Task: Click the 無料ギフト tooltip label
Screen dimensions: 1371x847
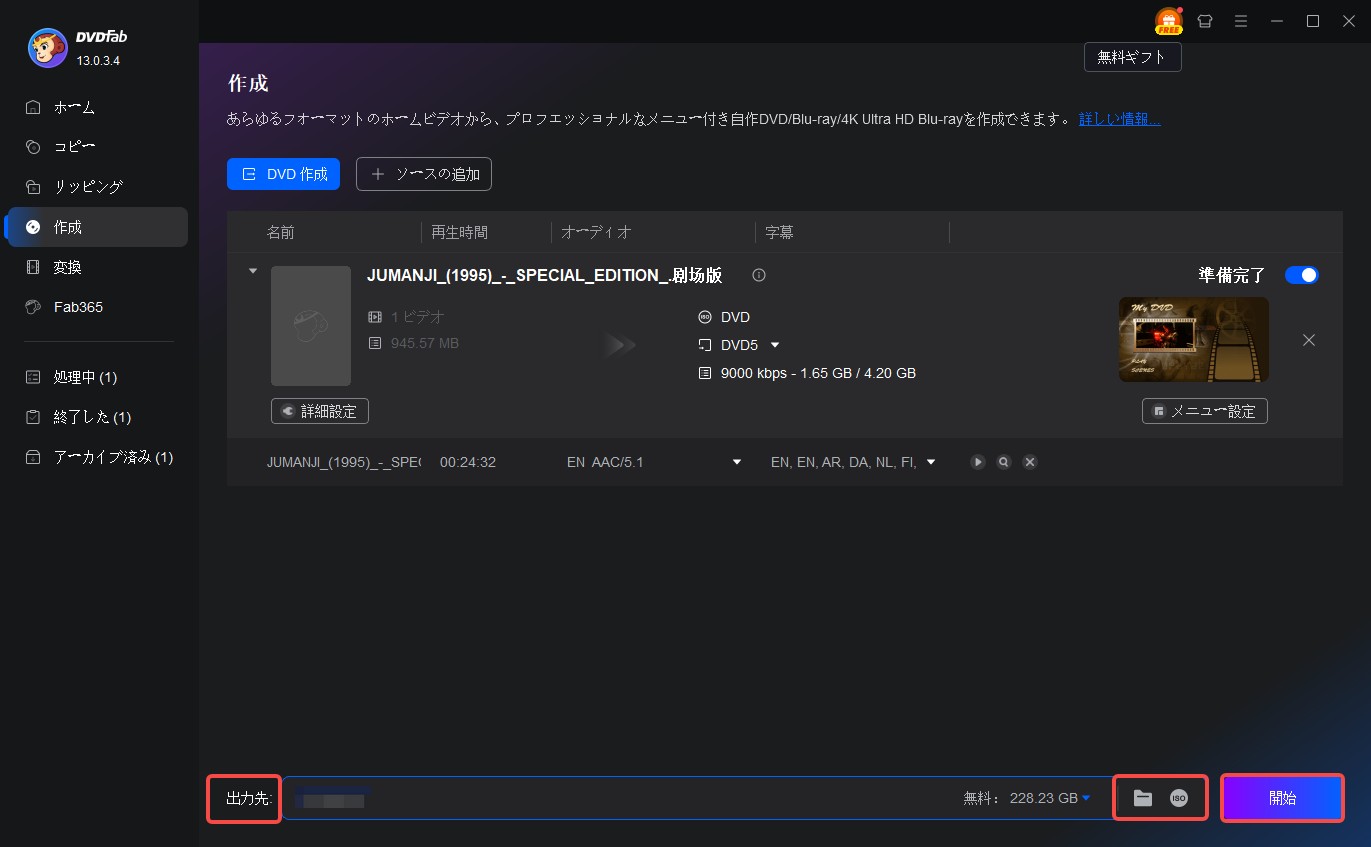Action: [1132, 57]
